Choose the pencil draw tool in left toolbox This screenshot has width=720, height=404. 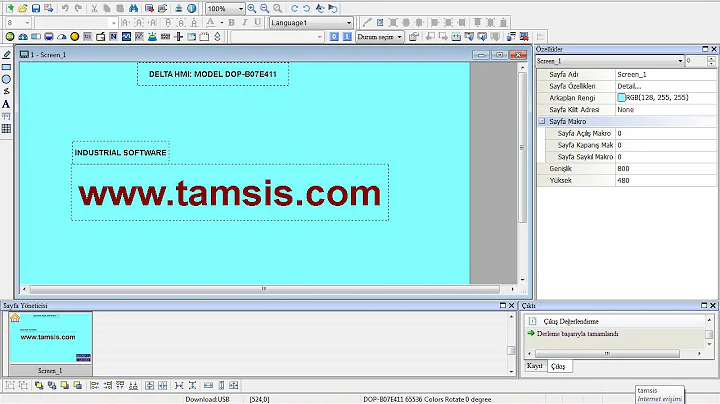[6, 55]
